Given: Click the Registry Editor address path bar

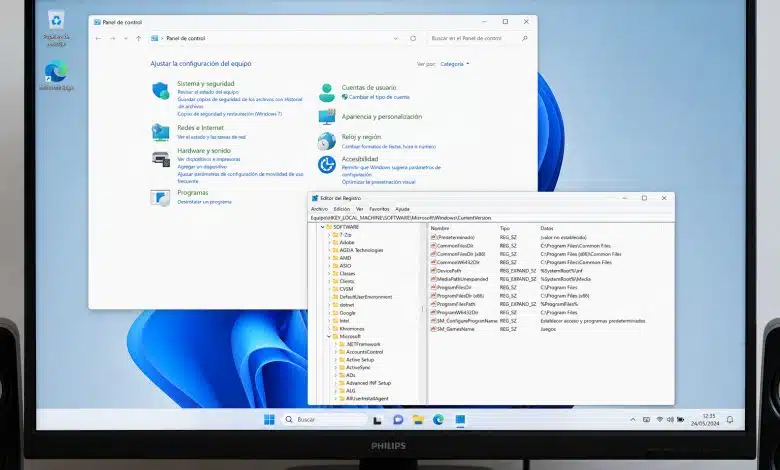Looking at the screenshot, I should tap(491, 218).
